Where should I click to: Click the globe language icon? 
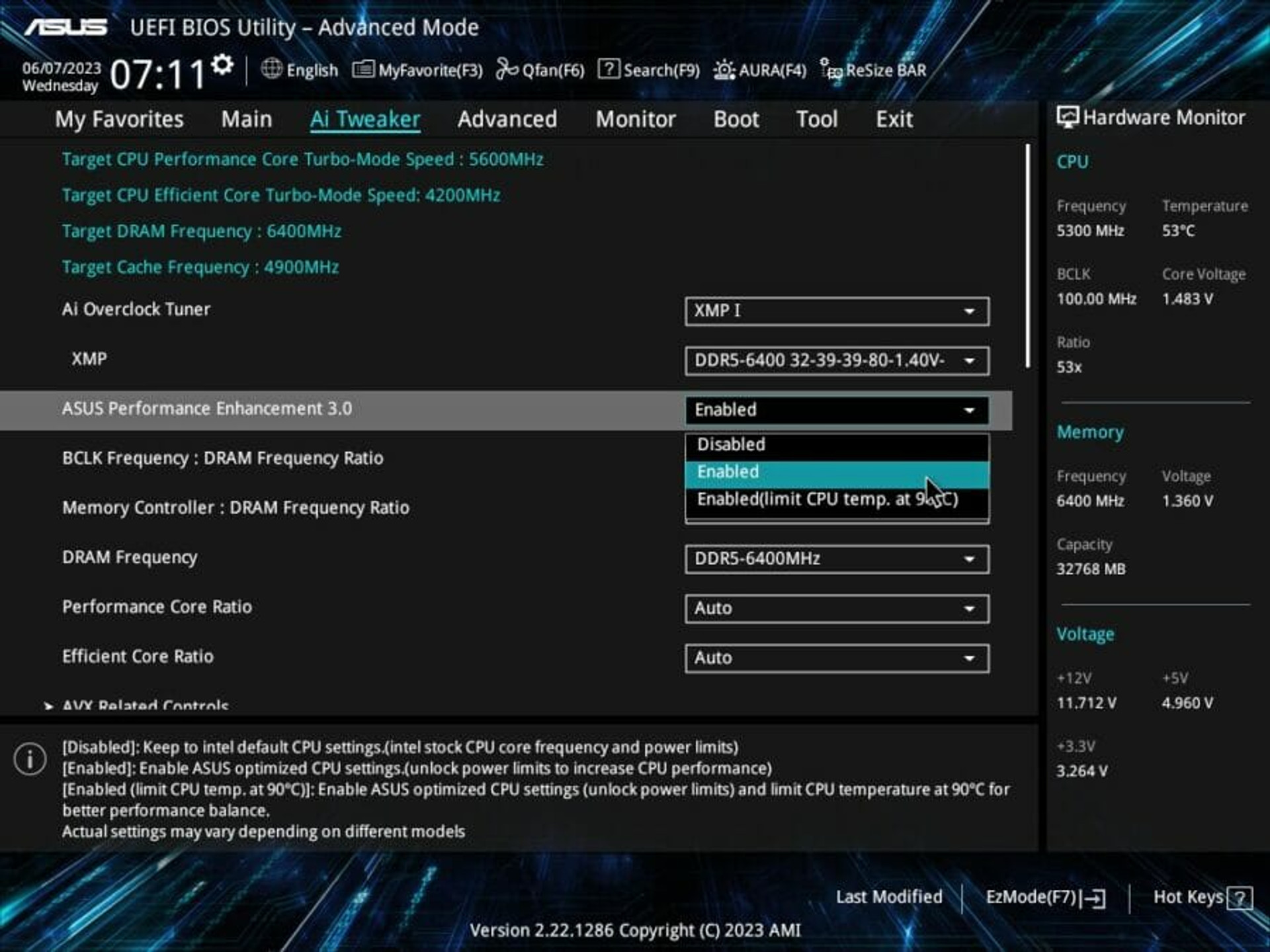pos(271,69)
